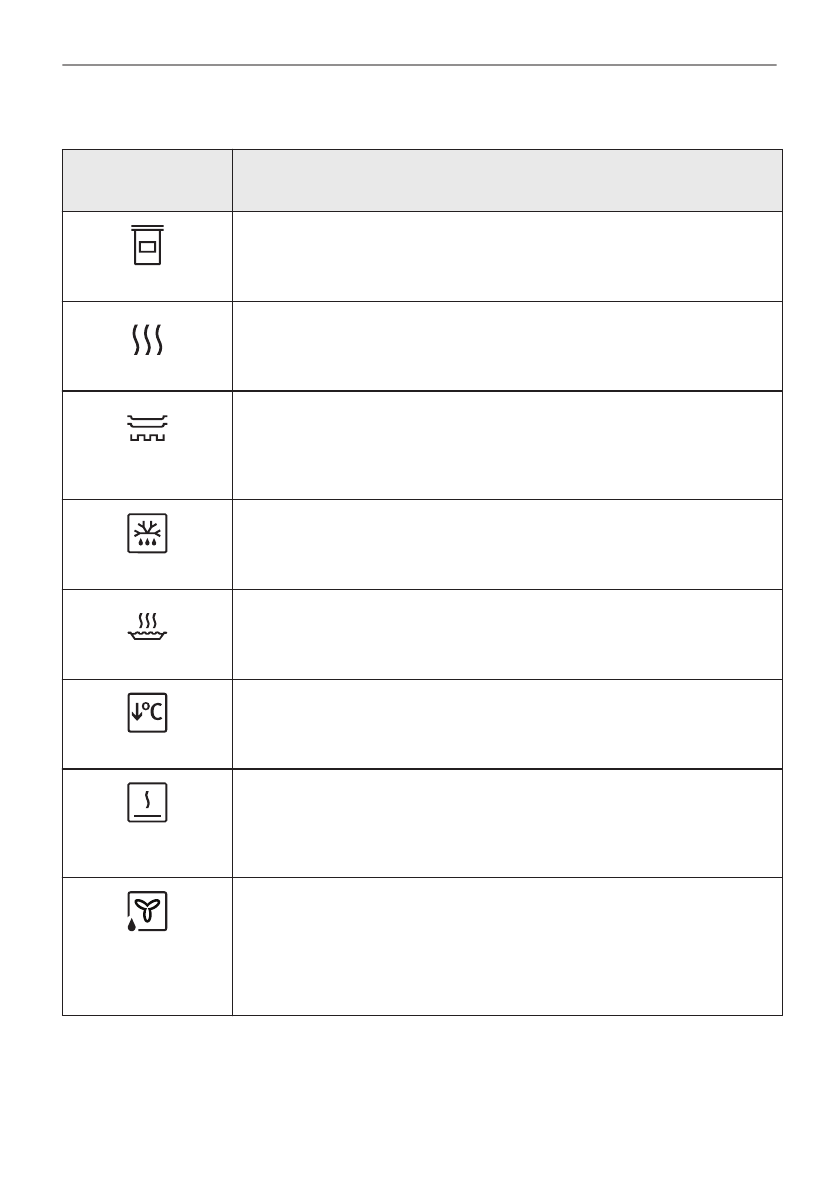Click the steaming gratin dish icon
The image size is (839, 1191).
point(148,624)
